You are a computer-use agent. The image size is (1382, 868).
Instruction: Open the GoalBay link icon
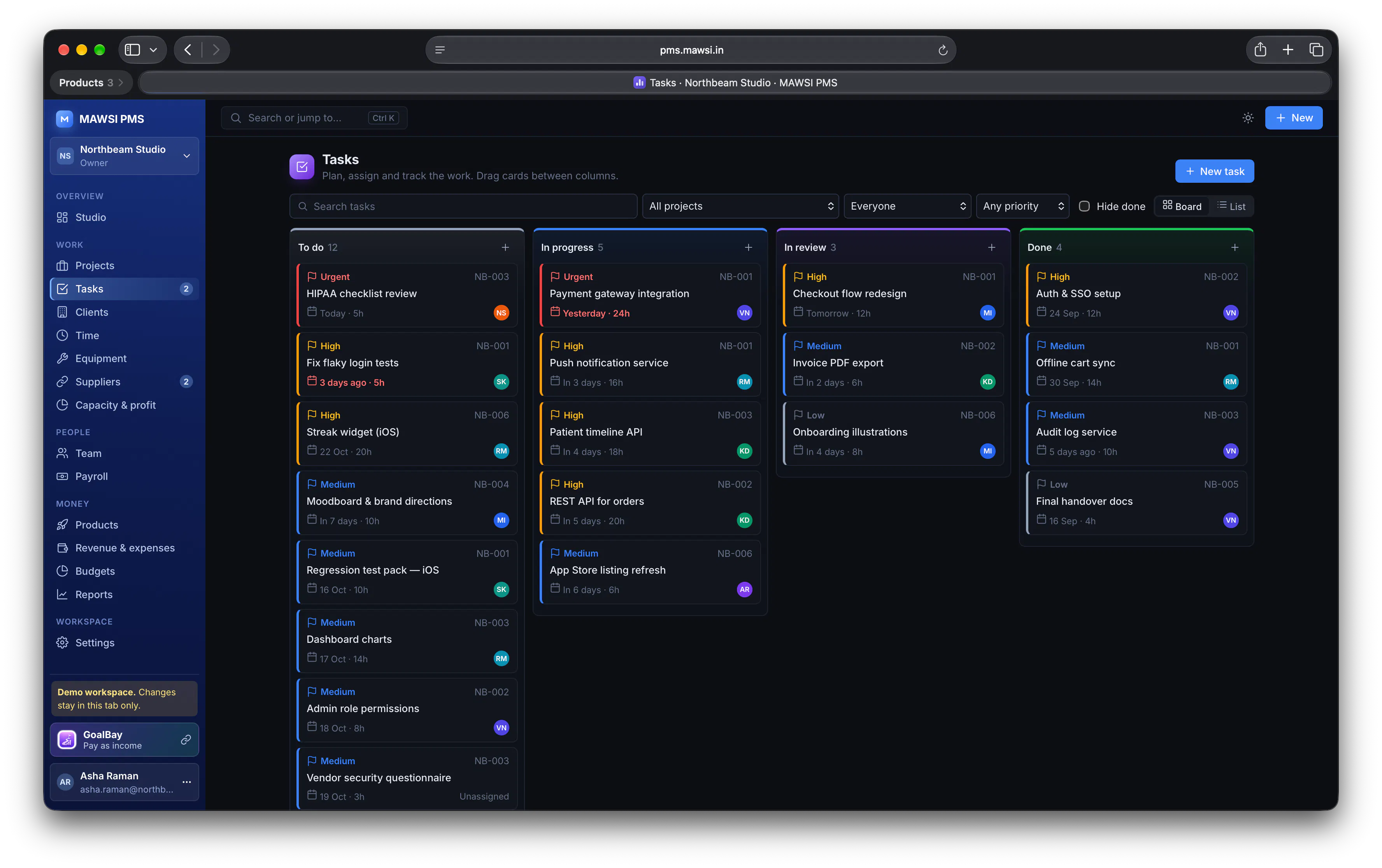pos(186,740)
